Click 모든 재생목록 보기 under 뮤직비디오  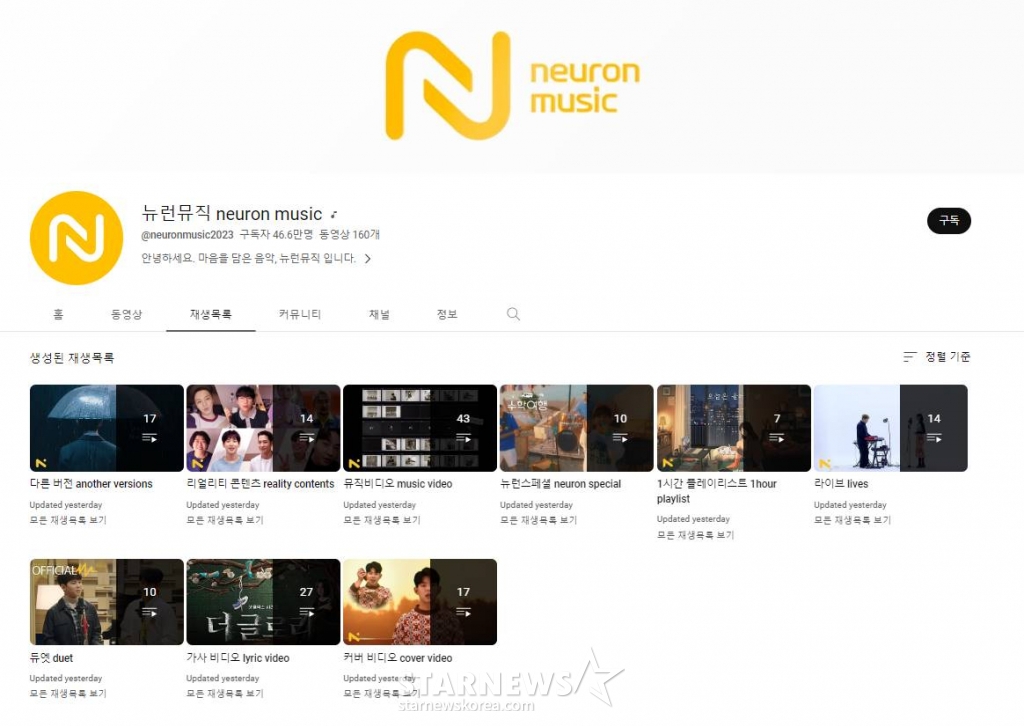[381, 520]
